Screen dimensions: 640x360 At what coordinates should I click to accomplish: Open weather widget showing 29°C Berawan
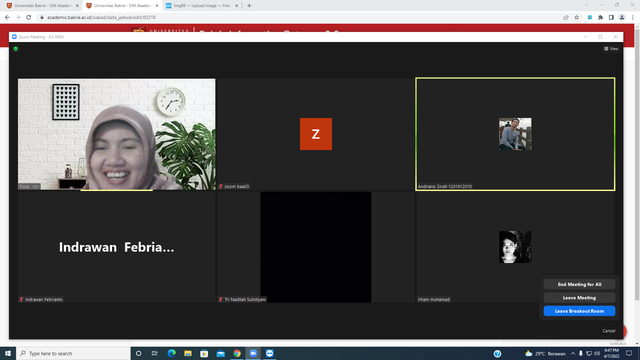546,353
